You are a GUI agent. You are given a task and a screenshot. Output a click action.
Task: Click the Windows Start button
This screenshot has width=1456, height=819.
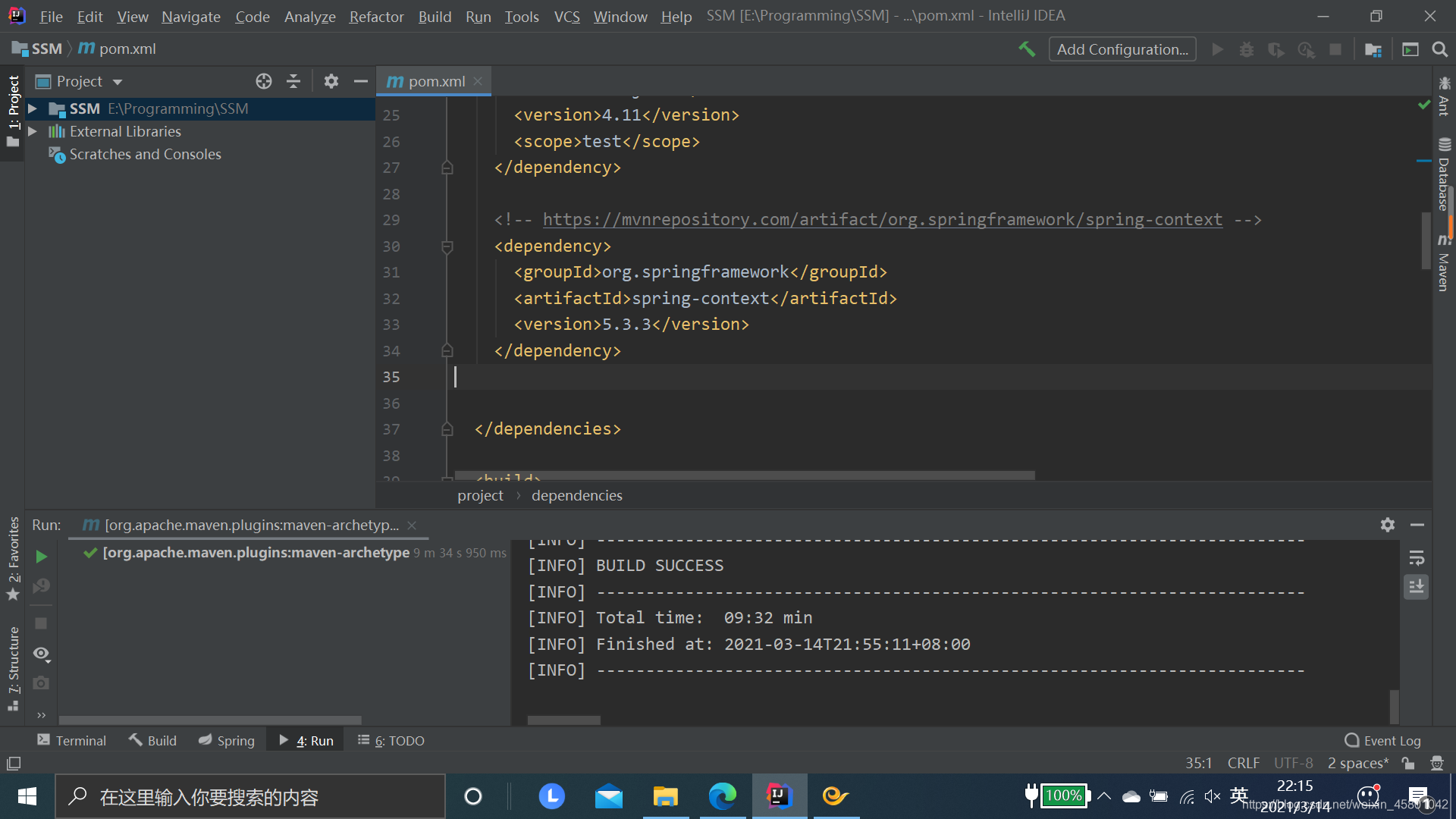coord(27,795)
